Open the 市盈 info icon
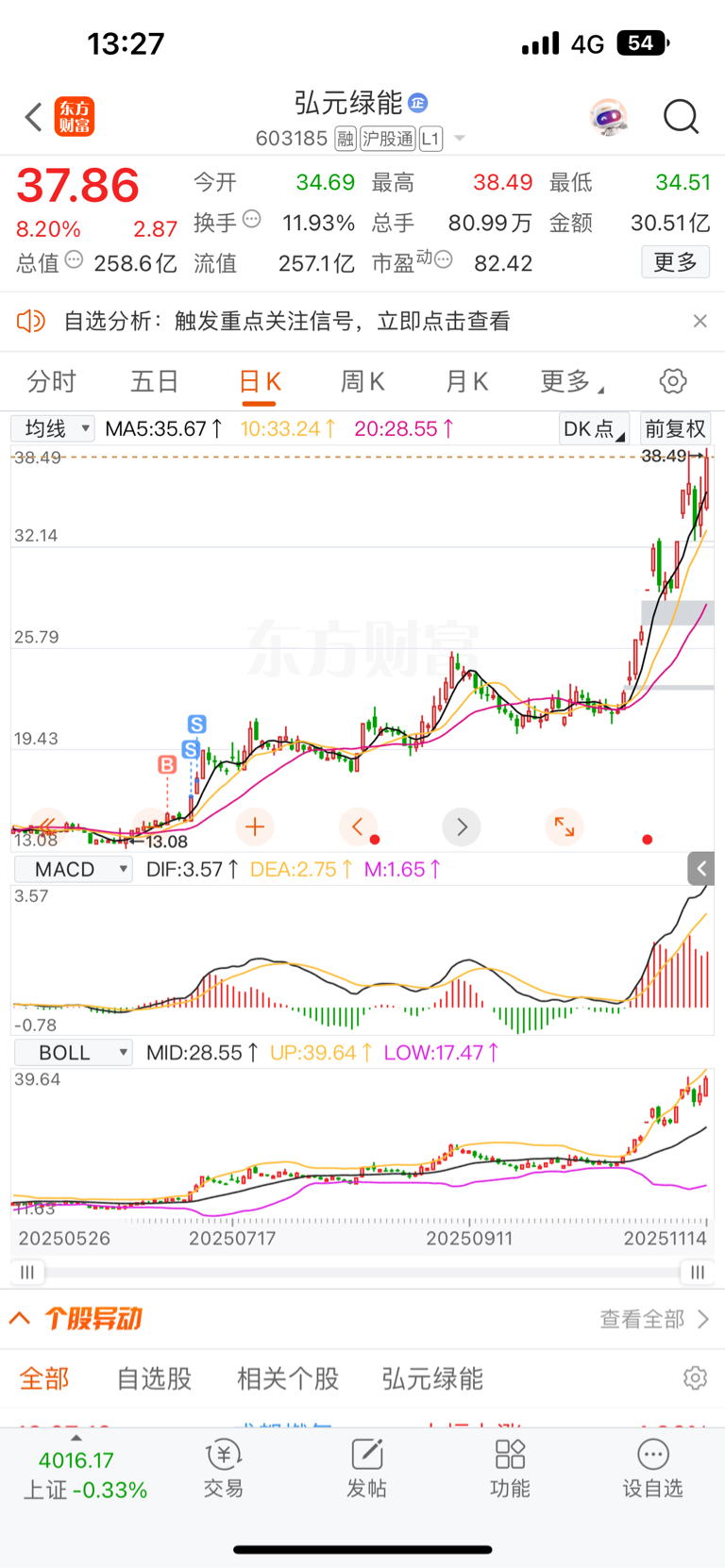The height and width of the screenshot is (1568, 725). click(x=444, y=259)
